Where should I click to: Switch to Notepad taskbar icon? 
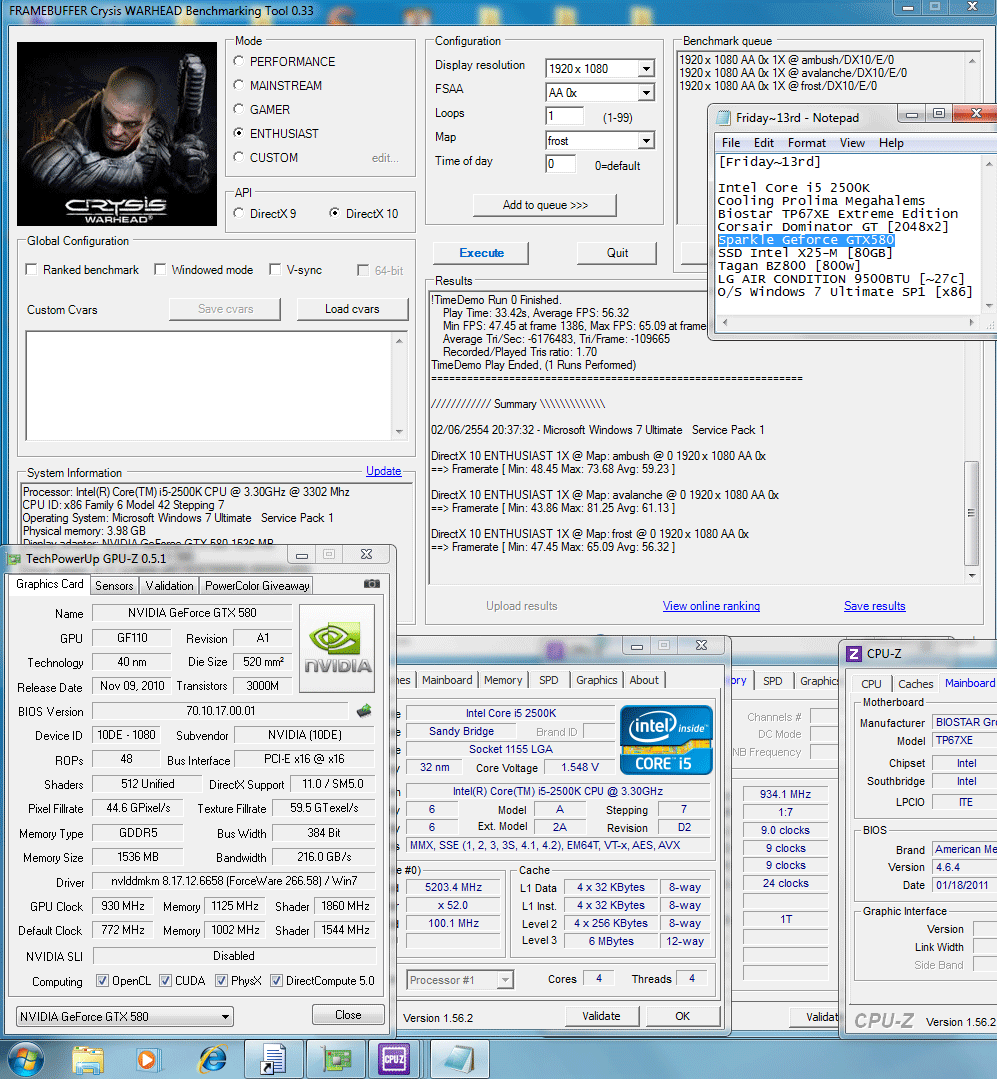pyautogui.click(x=459, y=1059)
